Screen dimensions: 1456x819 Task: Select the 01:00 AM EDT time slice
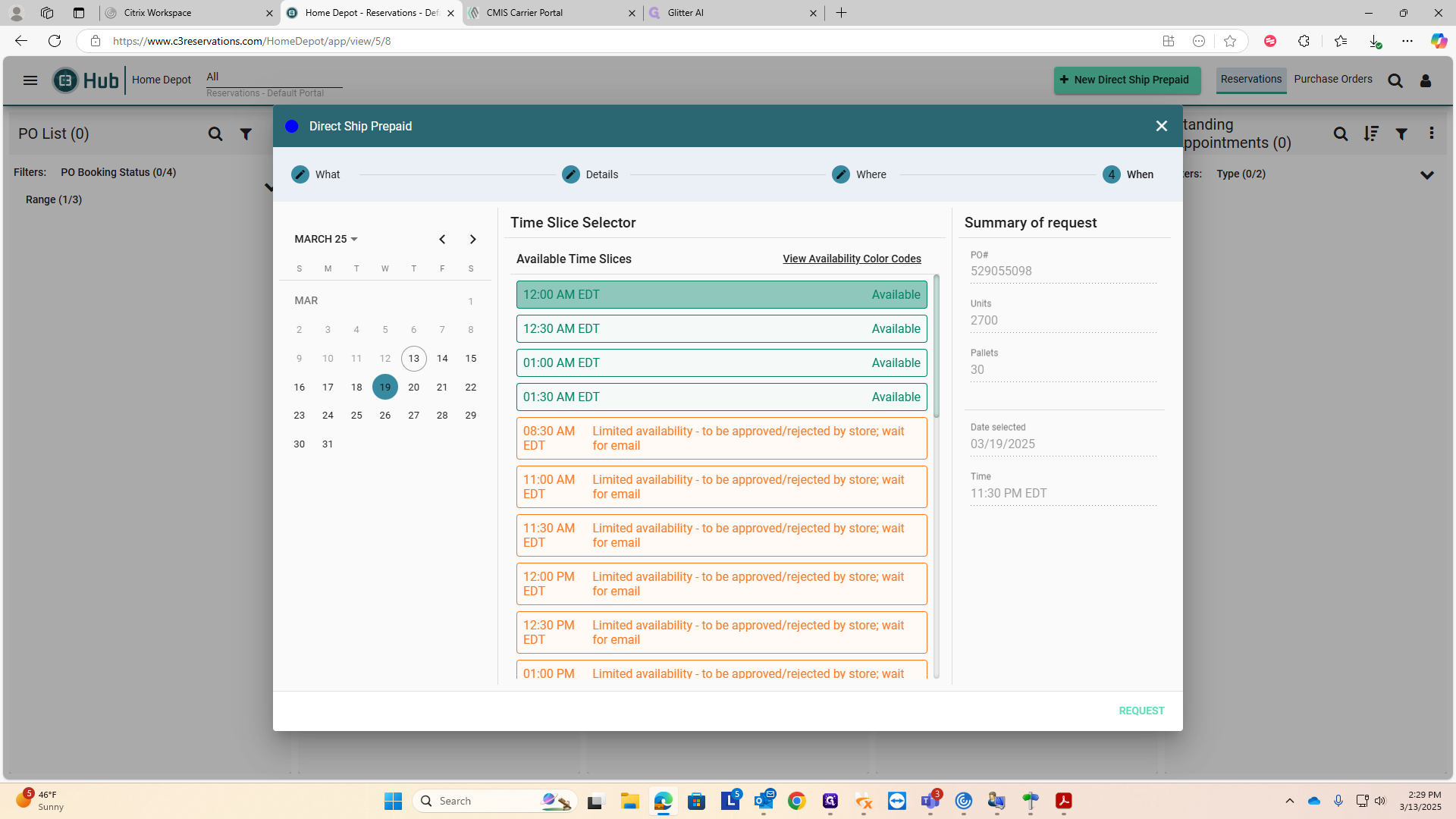point(721,363)
